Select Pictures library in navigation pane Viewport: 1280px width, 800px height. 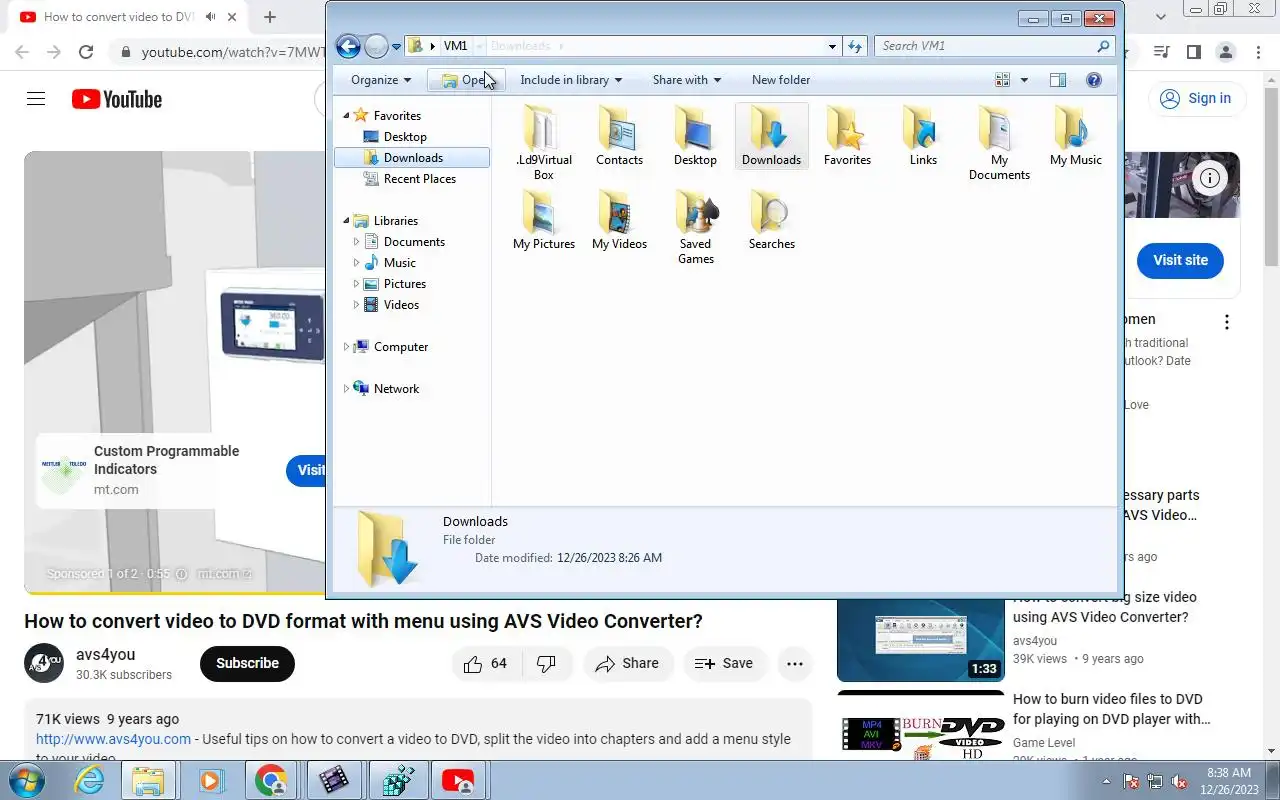coord(404,284)
